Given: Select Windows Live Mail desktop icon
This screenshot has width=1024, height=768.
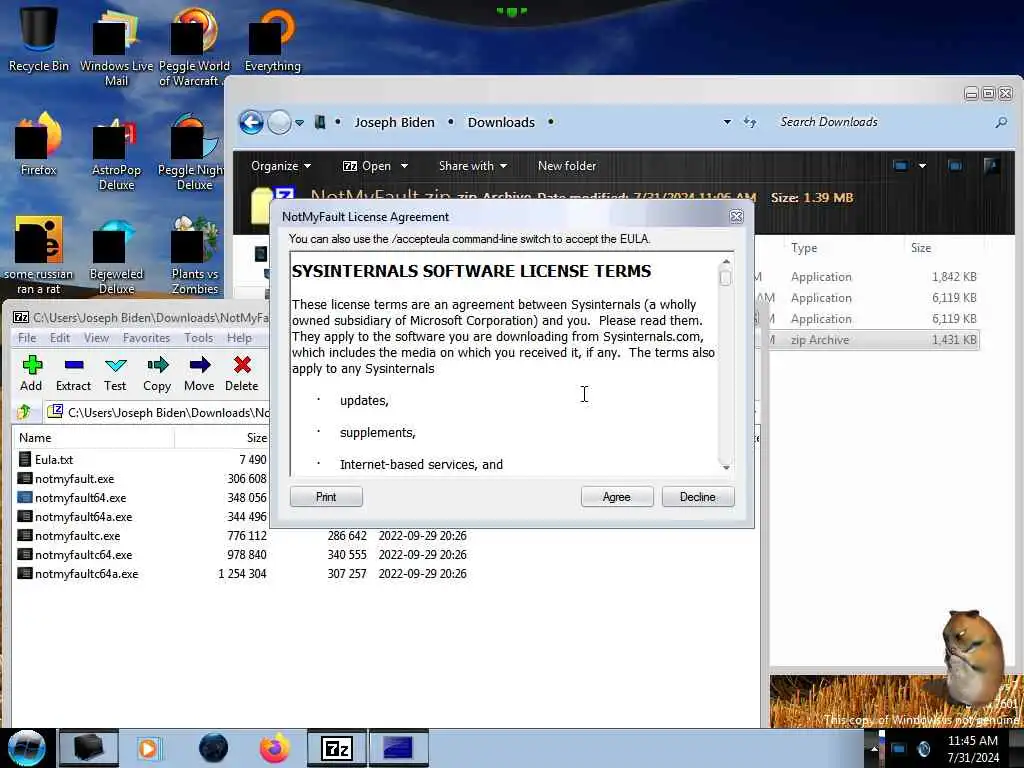Looking at the screenshot, I should 116,47.
